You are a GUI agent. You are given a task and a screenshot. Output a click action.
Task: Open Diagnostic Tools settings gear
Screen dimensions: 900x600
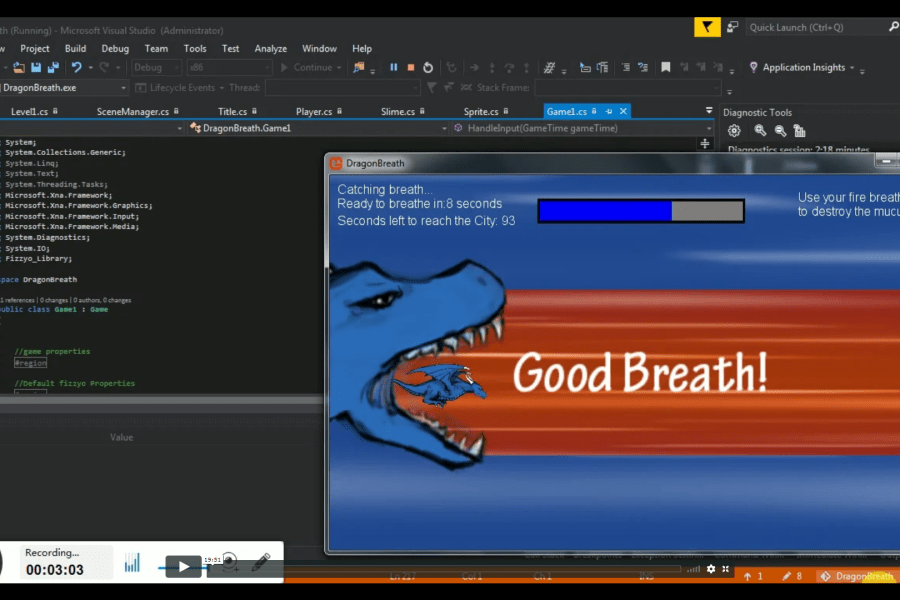[x=734, y=131]
